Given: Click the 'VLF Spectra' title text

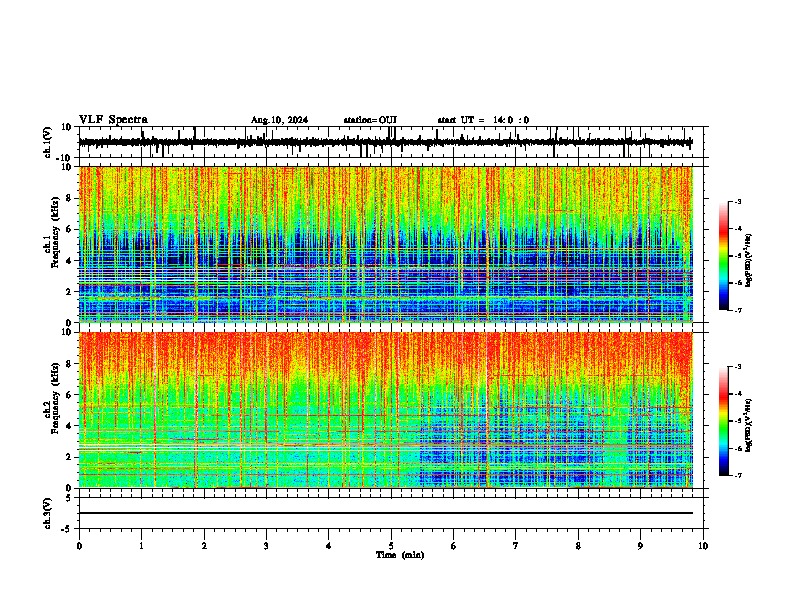Looking at the screenshot, I should coord(113,120).
